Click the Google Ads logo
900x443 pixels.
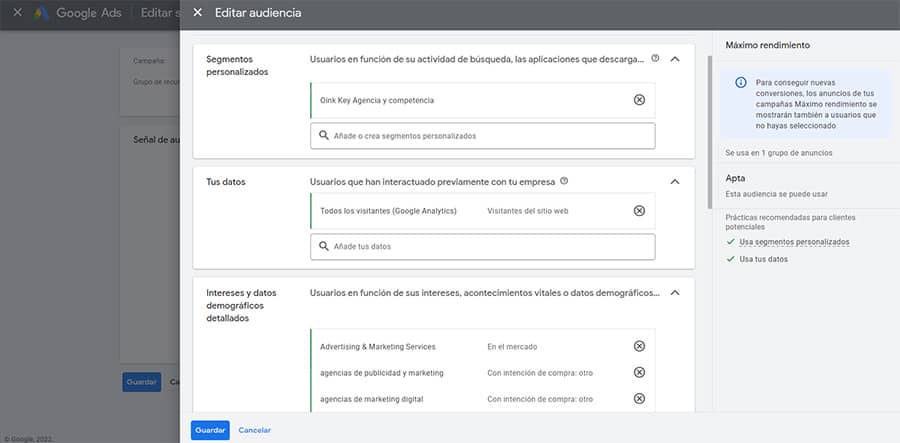click(x=41, y=13)
